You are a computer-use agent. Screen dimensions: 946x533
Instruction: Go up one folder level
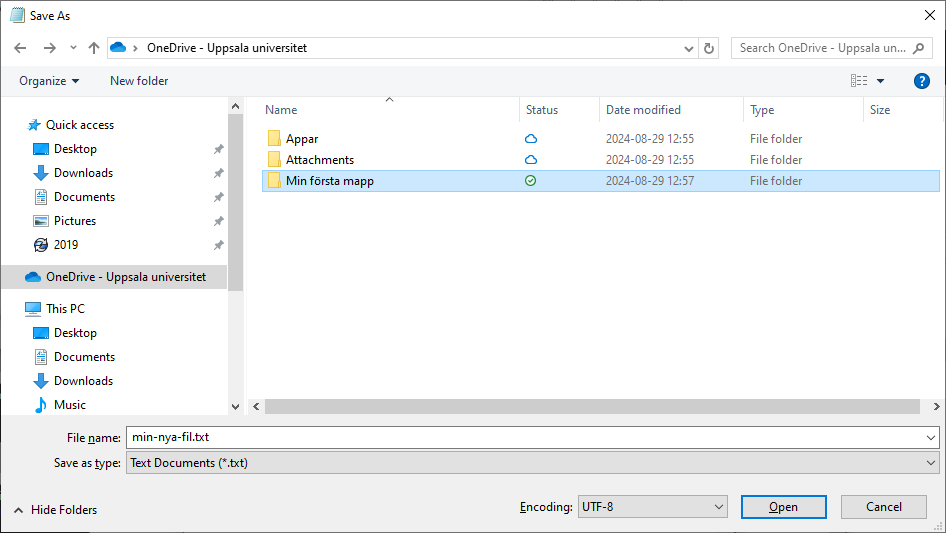pos(94,48)
